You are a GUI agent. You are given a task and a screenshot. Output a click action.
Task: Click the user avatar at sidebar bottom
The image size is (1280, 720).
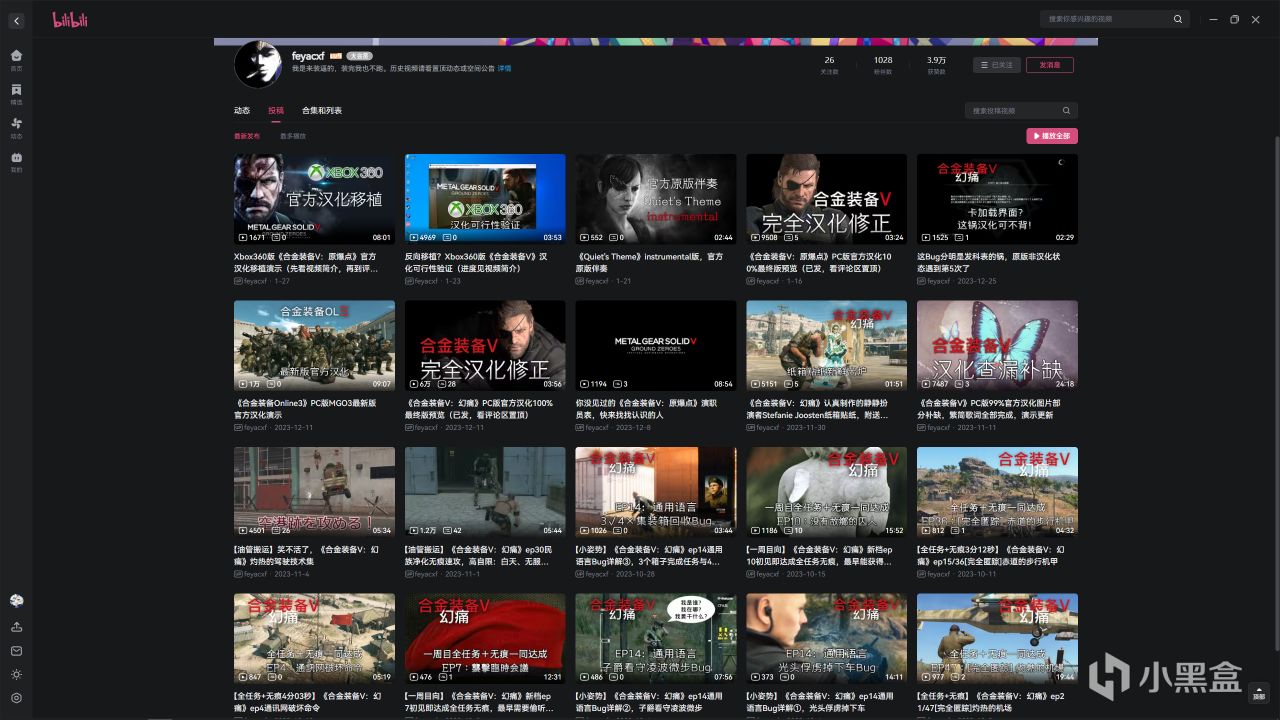16,600
